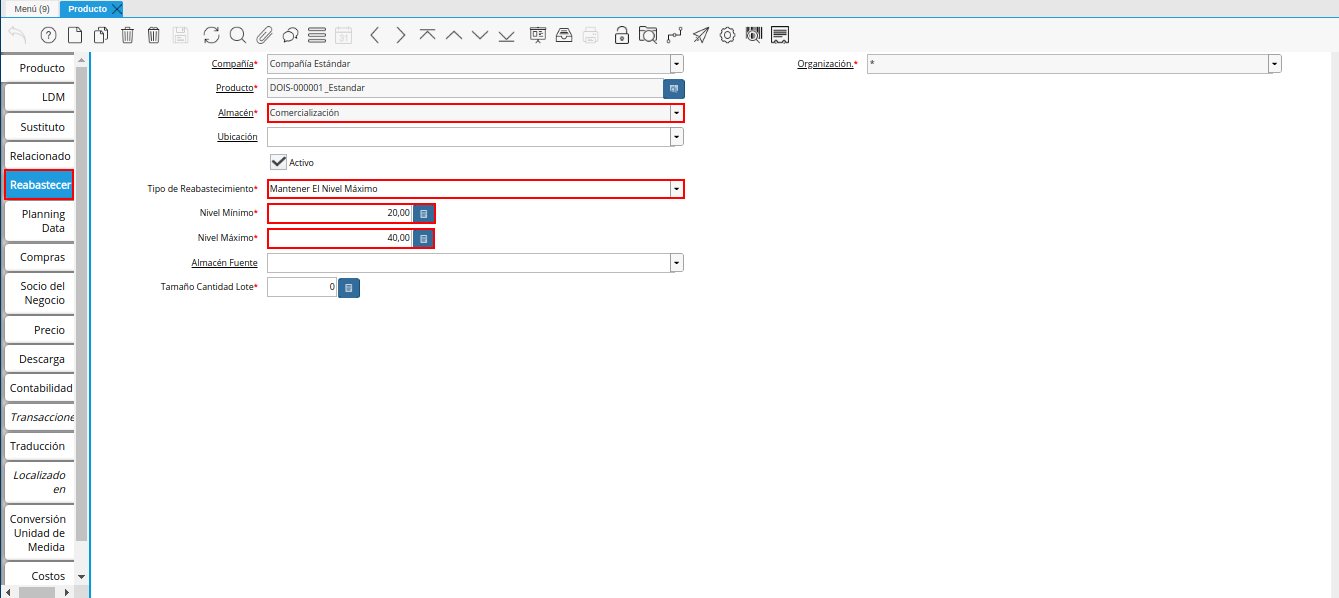Image resolution: width=1339 pixels, height=598 pixels.
Task: Send the record using the paper plane icon
Action: [700, 34]
